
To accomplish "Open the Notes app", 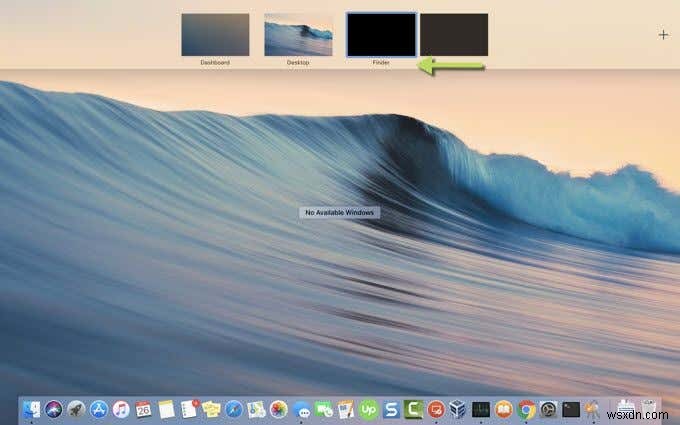I will click(x=166, y=409).
